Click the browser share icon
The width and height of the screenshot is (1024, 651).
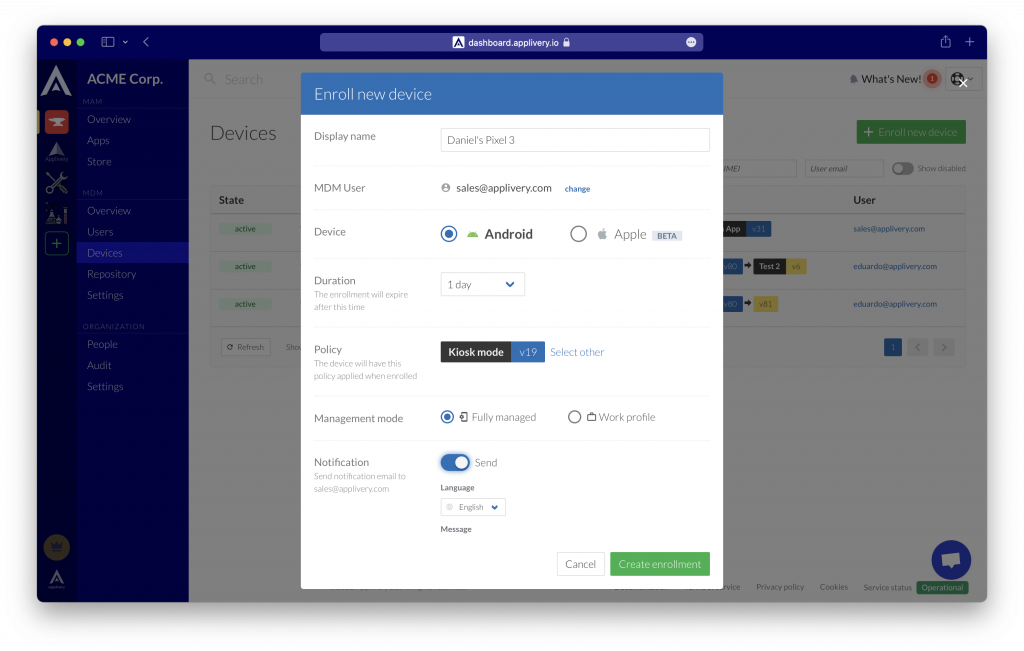[x=945, y=42]
